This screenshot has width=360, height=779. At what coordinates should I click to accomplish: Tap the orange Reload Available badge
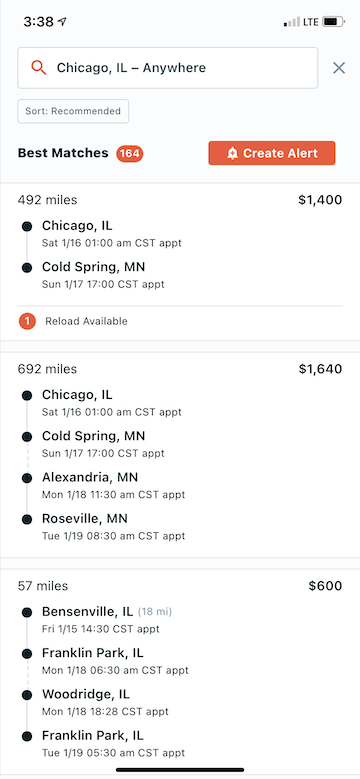point(27,321)
